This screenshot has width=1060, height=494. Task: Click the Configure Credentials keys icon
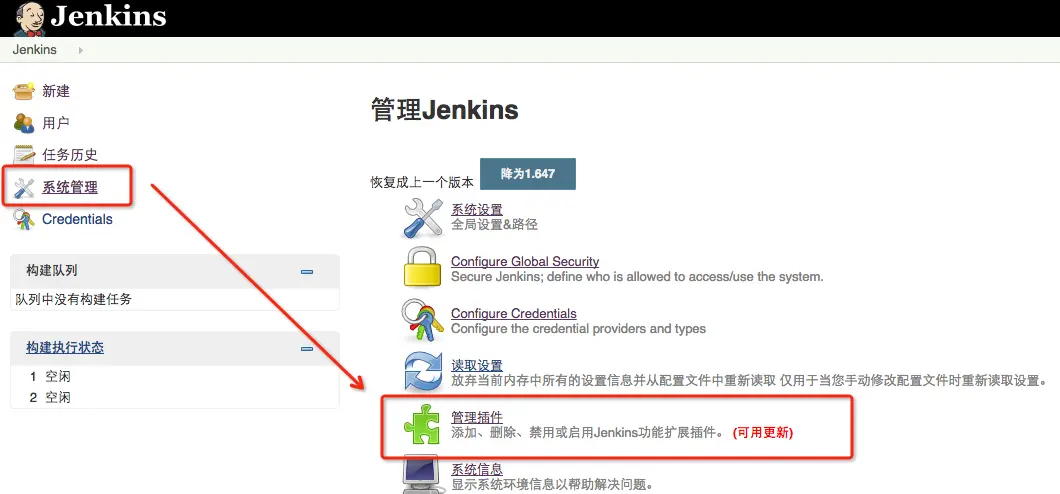pyautogui.click(x=423, y=320)
